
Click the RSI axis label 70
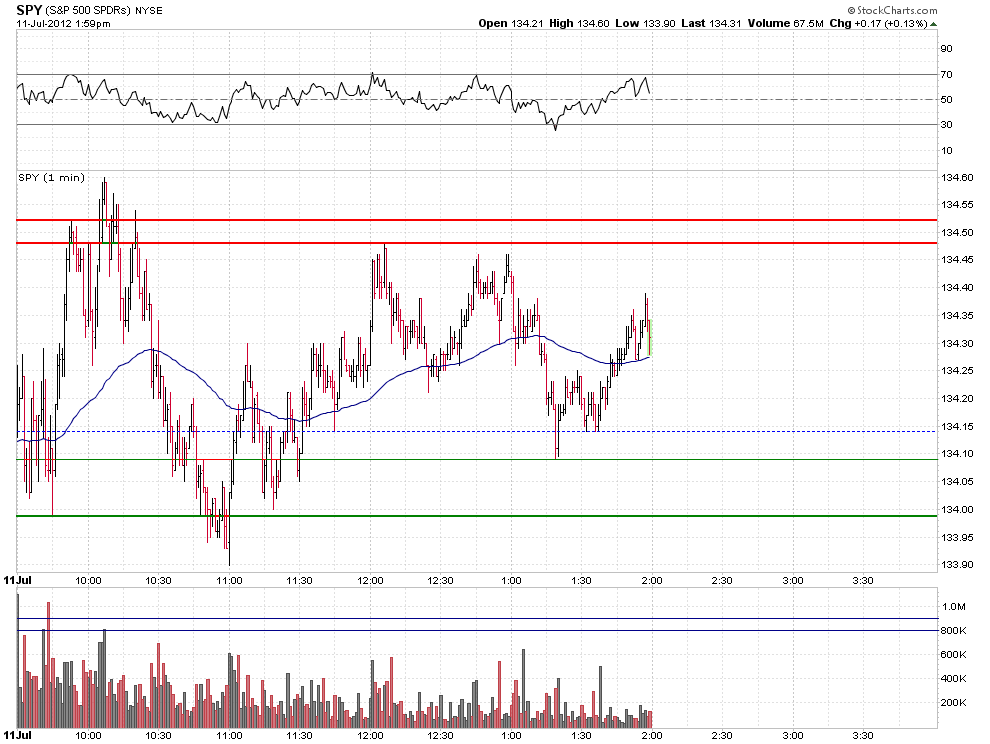[946, 75]
